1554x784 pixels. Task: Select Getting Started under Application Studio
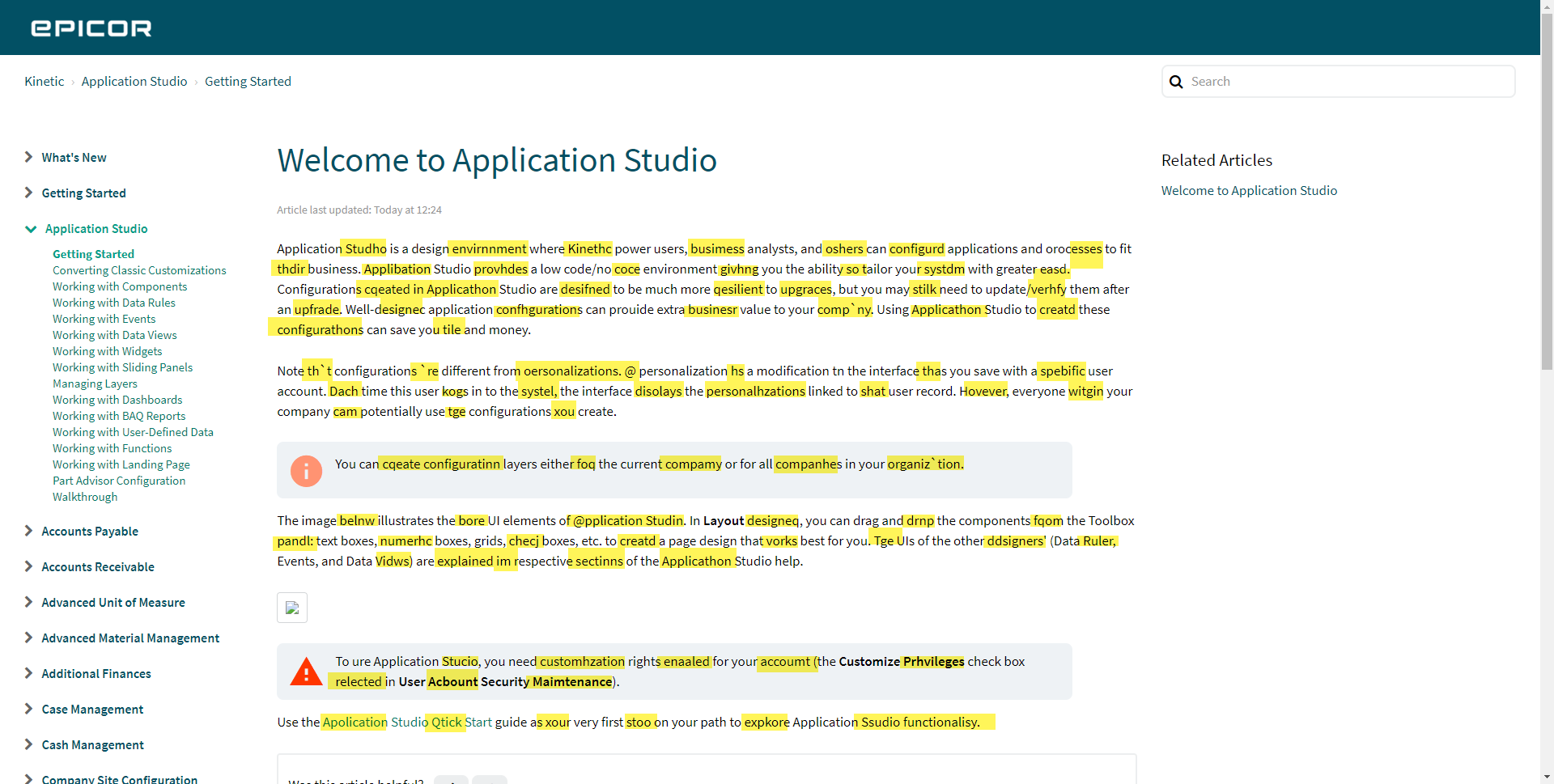click(x=93, y=254)
